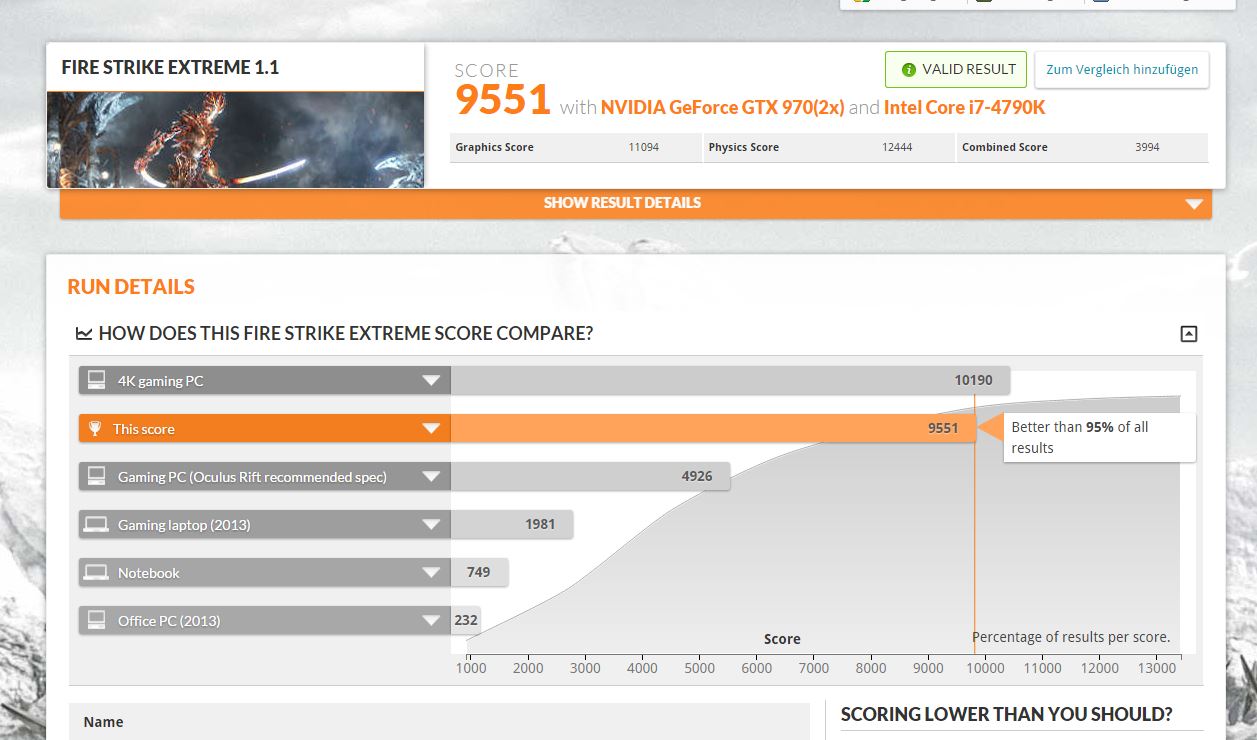Click the green Valid Result check icon
1257x740 pixels.
point(908,70)
